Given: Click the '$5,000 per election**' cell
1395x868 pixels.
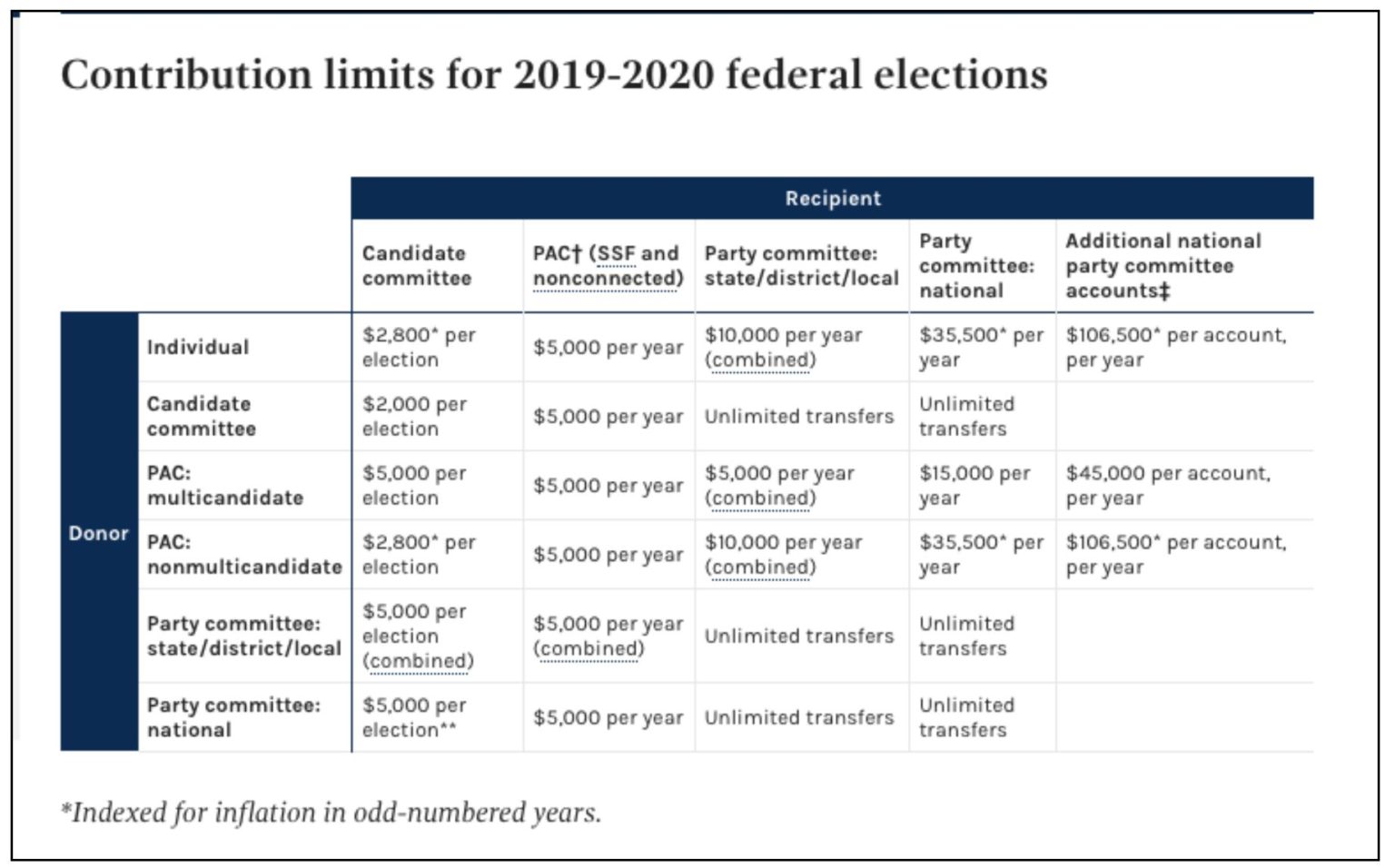Looking at the screenshot, I should pyautogui.click(x=414, y=716).
